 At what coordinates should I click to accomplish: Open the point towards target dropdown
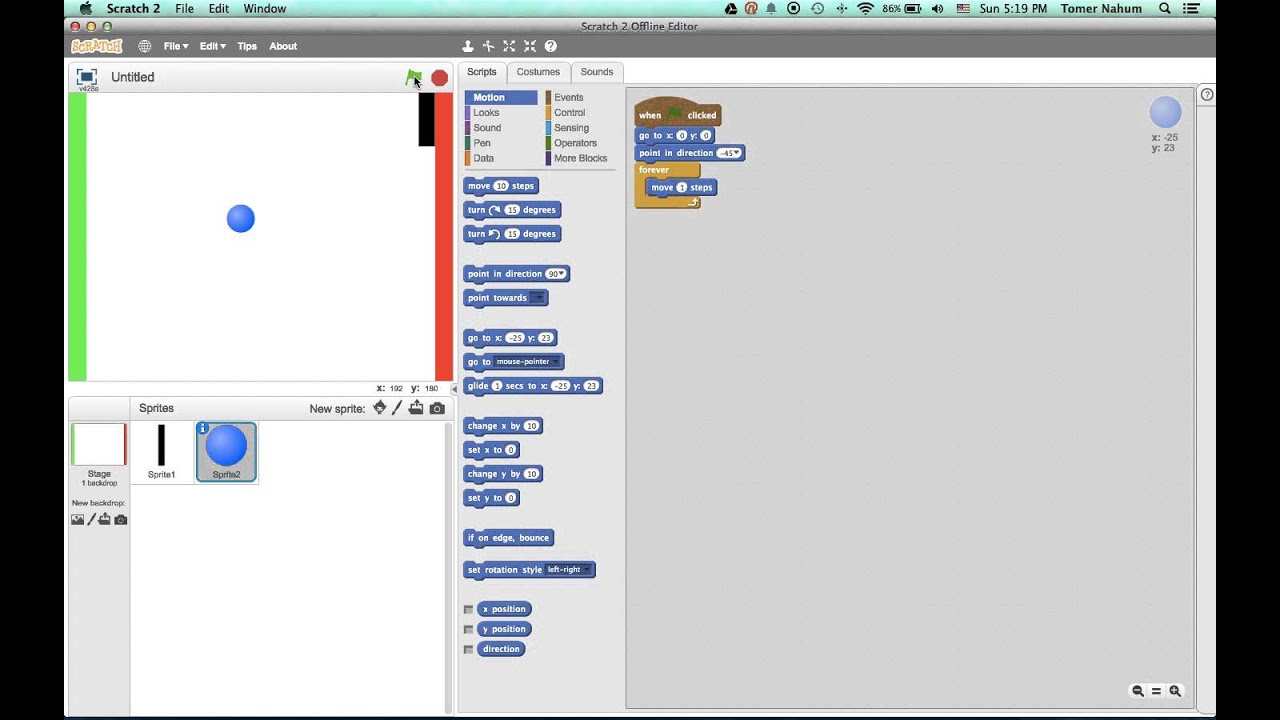point(537,298)
